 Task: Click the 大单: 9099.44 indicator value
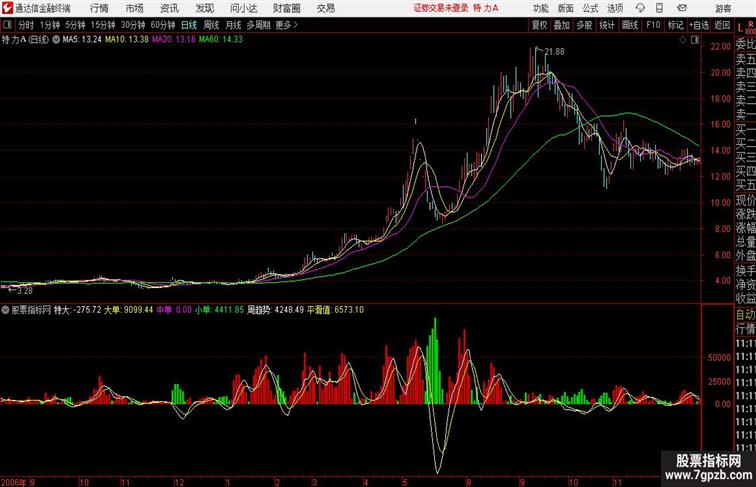129,310
